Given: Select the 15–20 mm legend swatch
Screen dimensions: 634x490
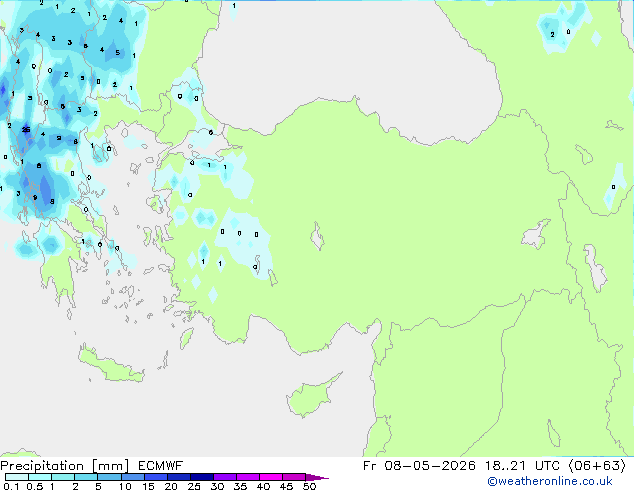Looking at the screenshot, I should 155,477.
